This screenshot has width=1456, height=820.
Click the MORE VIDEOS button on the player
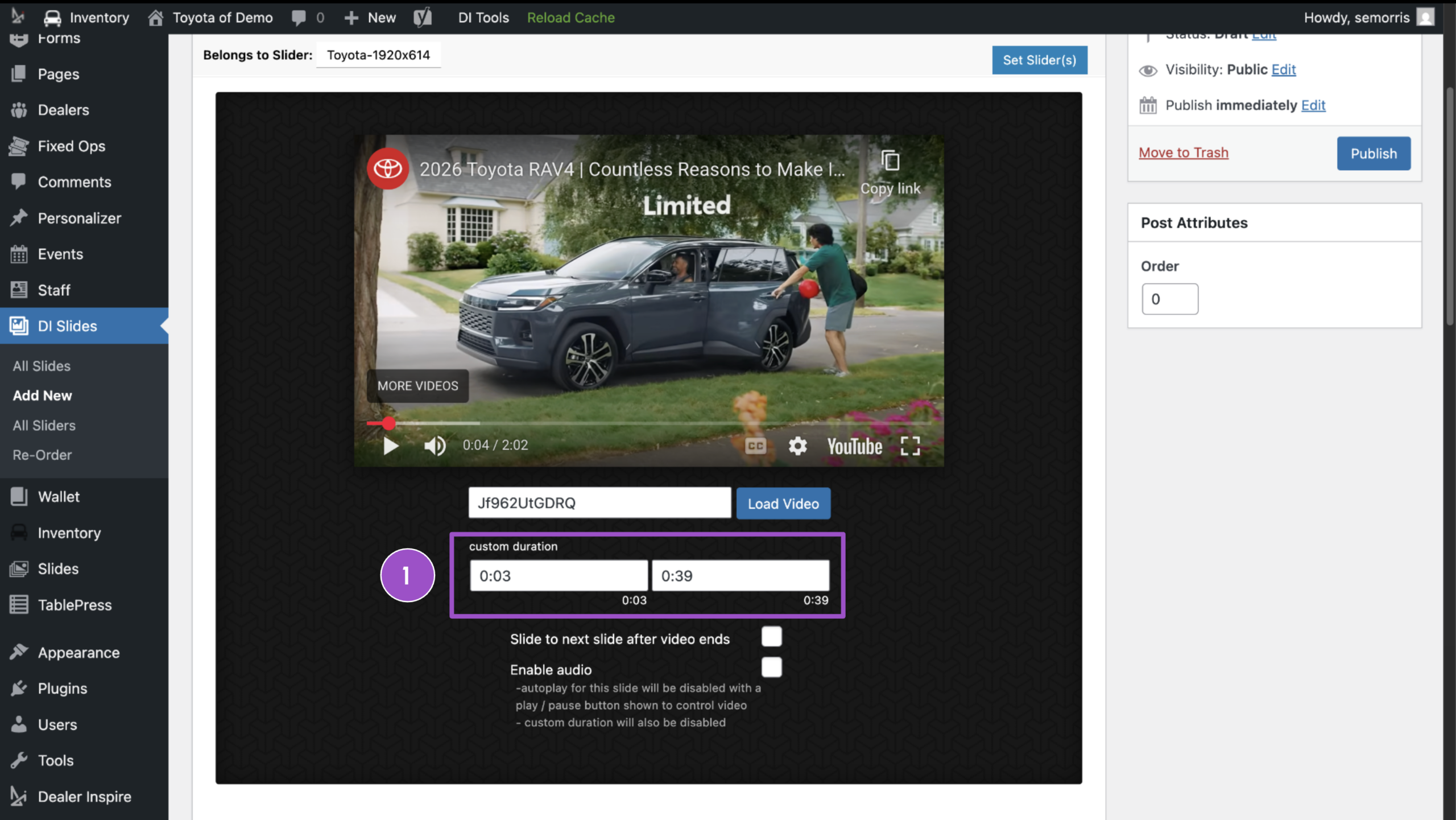(x=417, y=386)
